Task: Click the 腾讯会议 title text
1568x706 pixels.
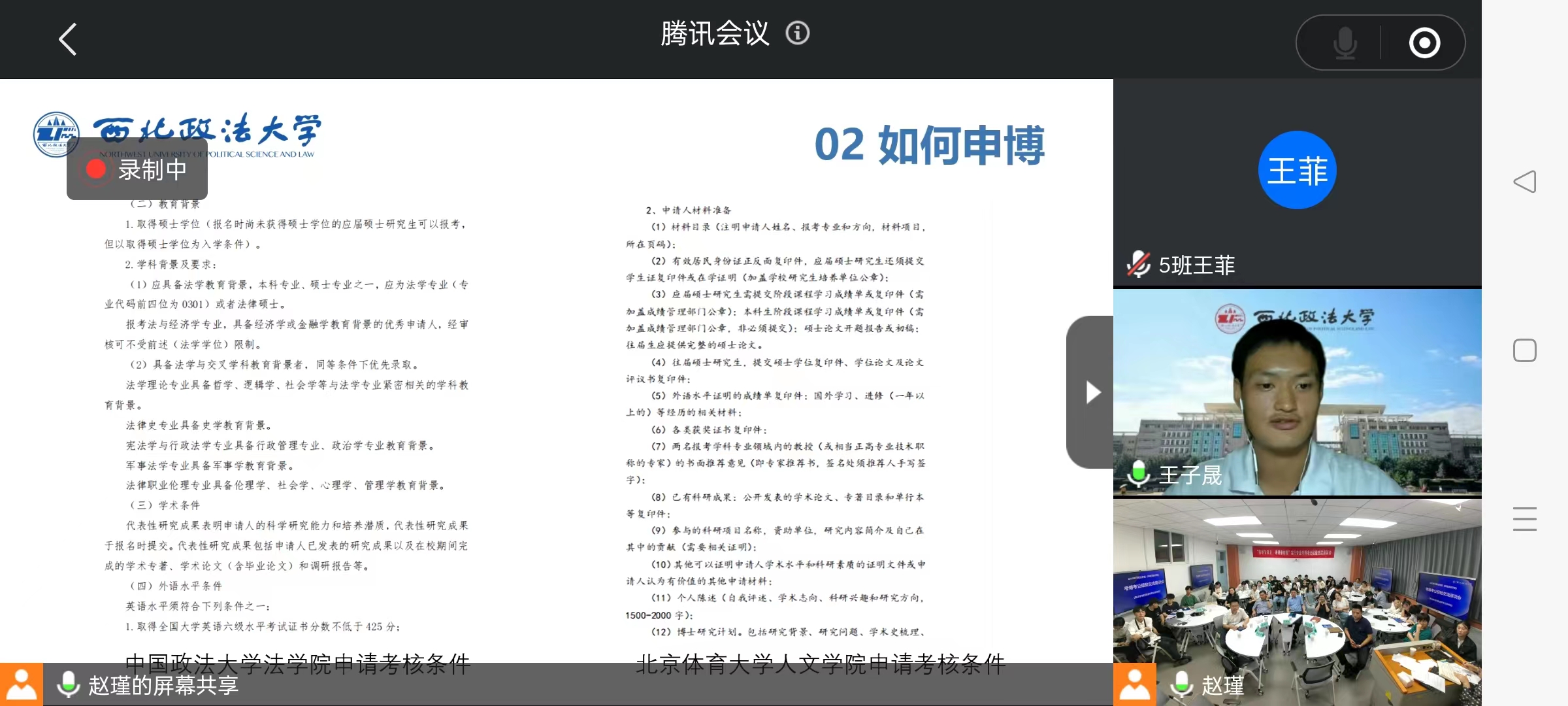Action: tap(715, 33)
